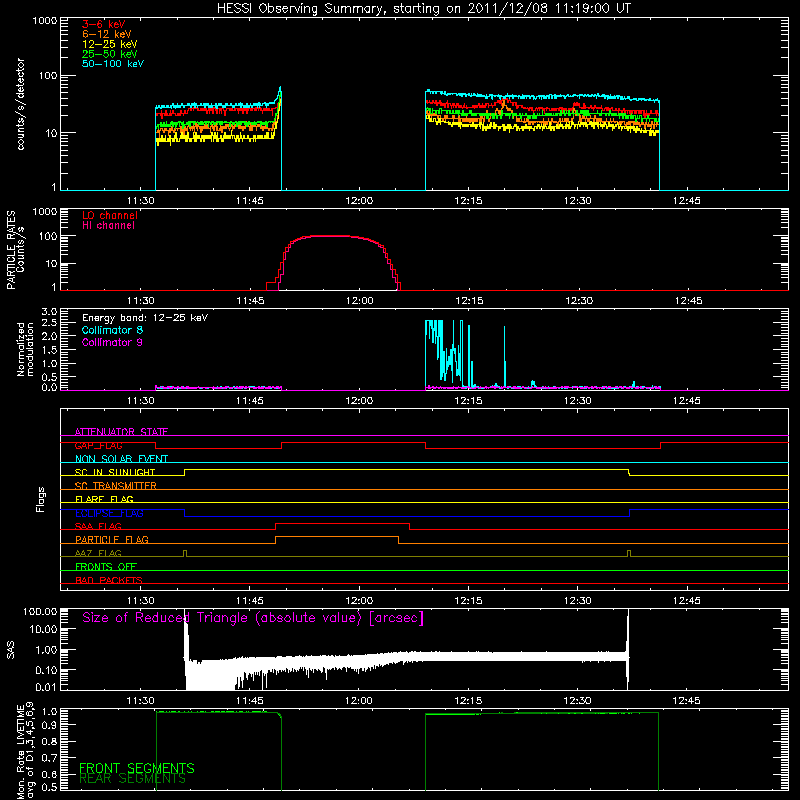This screenshot has width=800, height=800.
Task: Click the particle rate peak curve near 12:00
Action: [333, 236]
